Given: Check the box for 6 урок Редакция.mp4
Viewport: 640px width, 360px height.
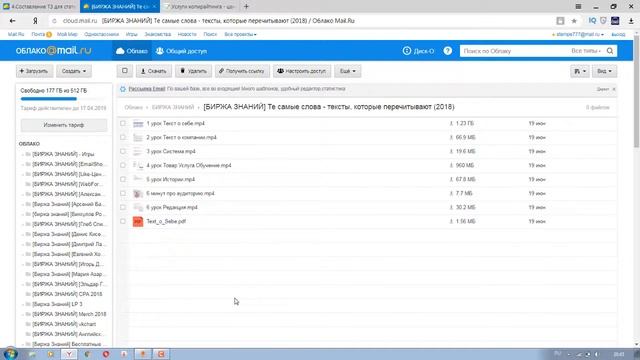Looking at the screenshot, I should 123,207.
